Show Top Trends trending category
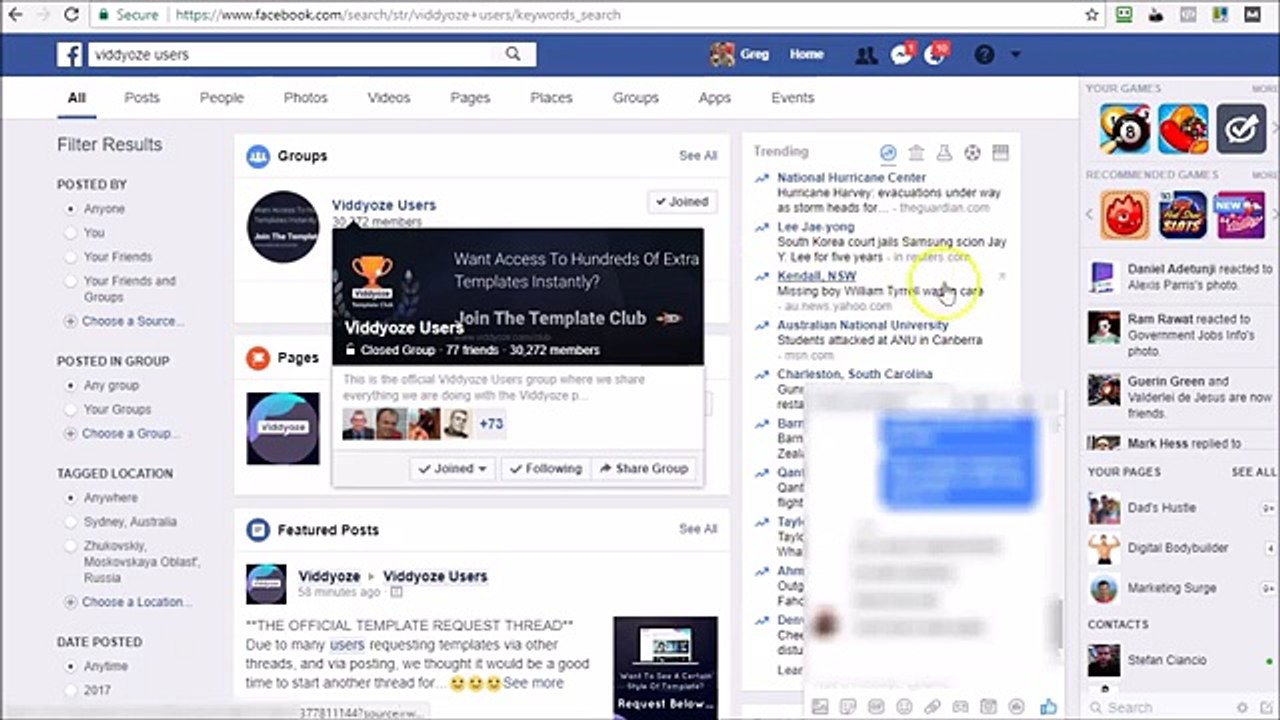1280x720 pixels. click(888, 152)
